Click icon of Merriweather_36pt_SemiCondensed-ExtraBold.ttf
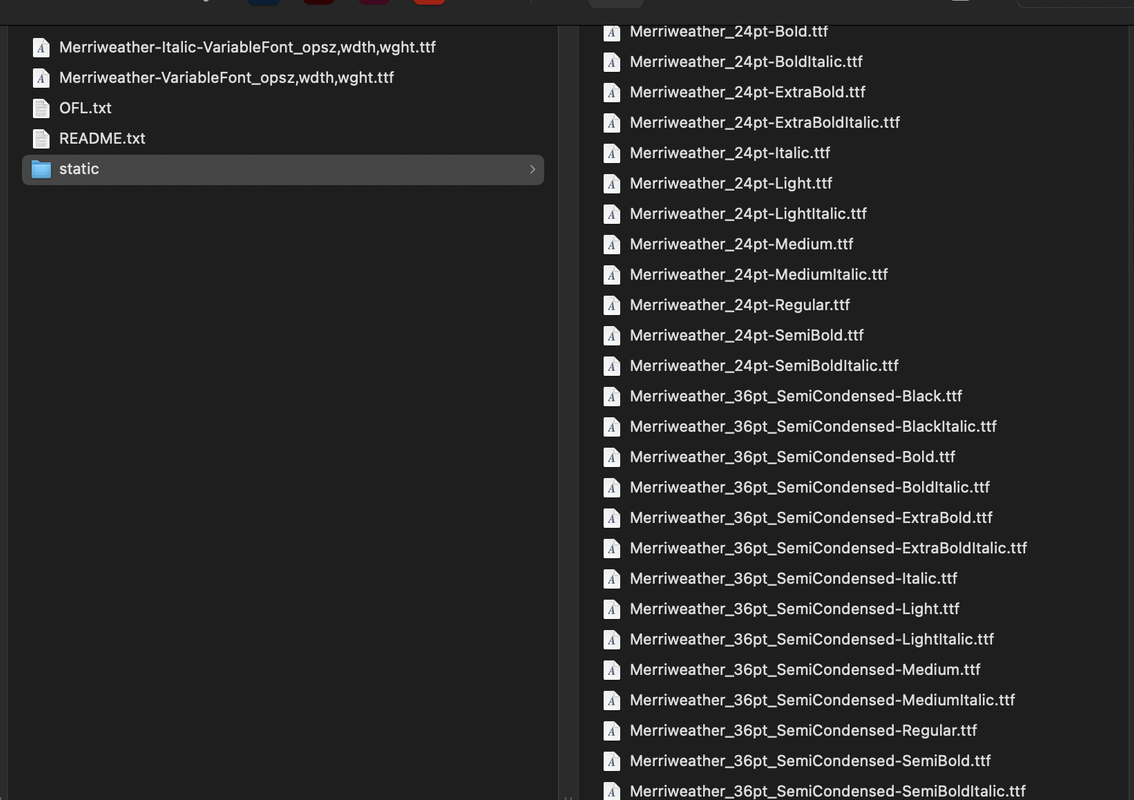This screenshot has width=1134, height=800. click(x=612, y=518)
